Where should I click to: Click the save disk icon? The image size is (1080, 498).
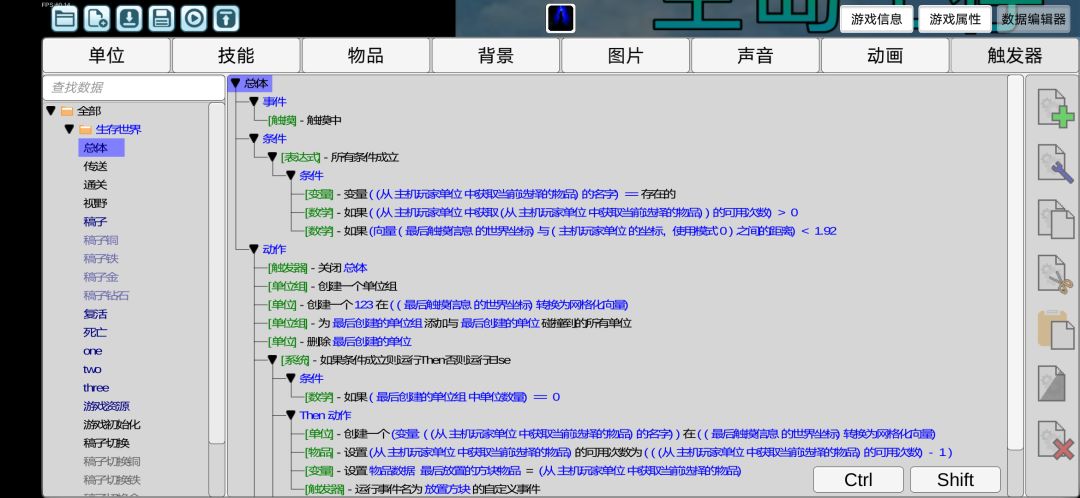point(162,19)
